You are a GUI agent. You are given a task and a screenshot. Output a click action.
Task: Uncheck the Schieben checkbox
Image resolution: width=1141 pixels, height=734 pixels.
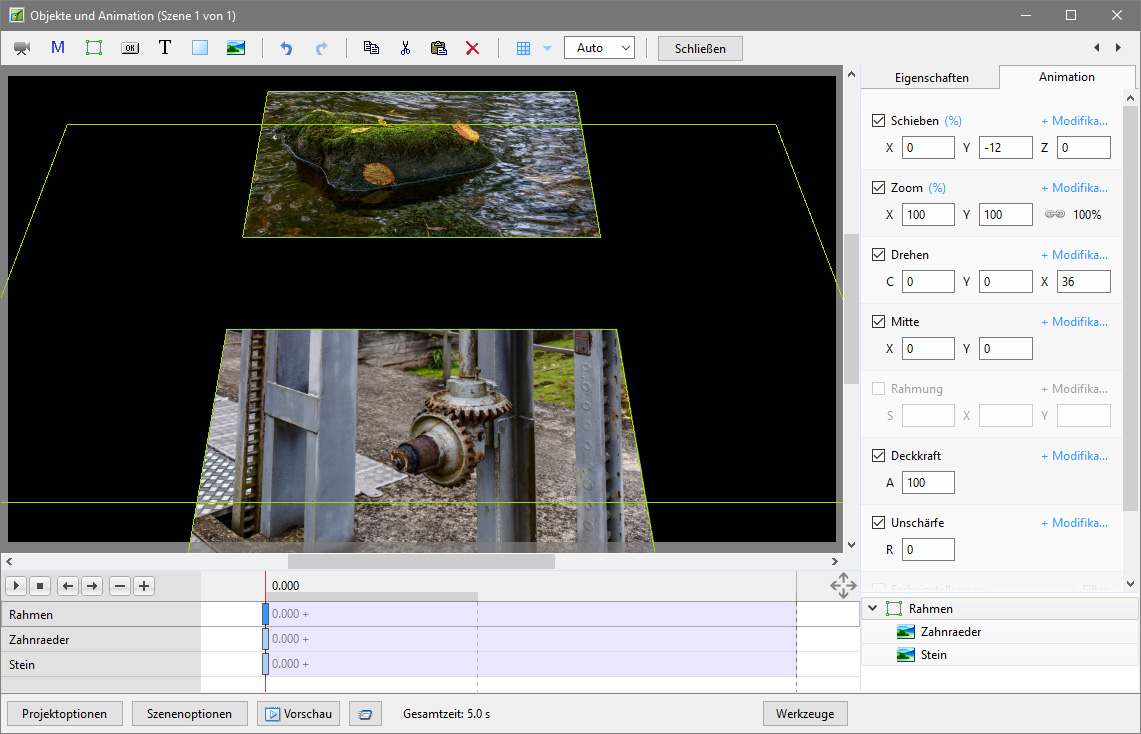point(879,121)
